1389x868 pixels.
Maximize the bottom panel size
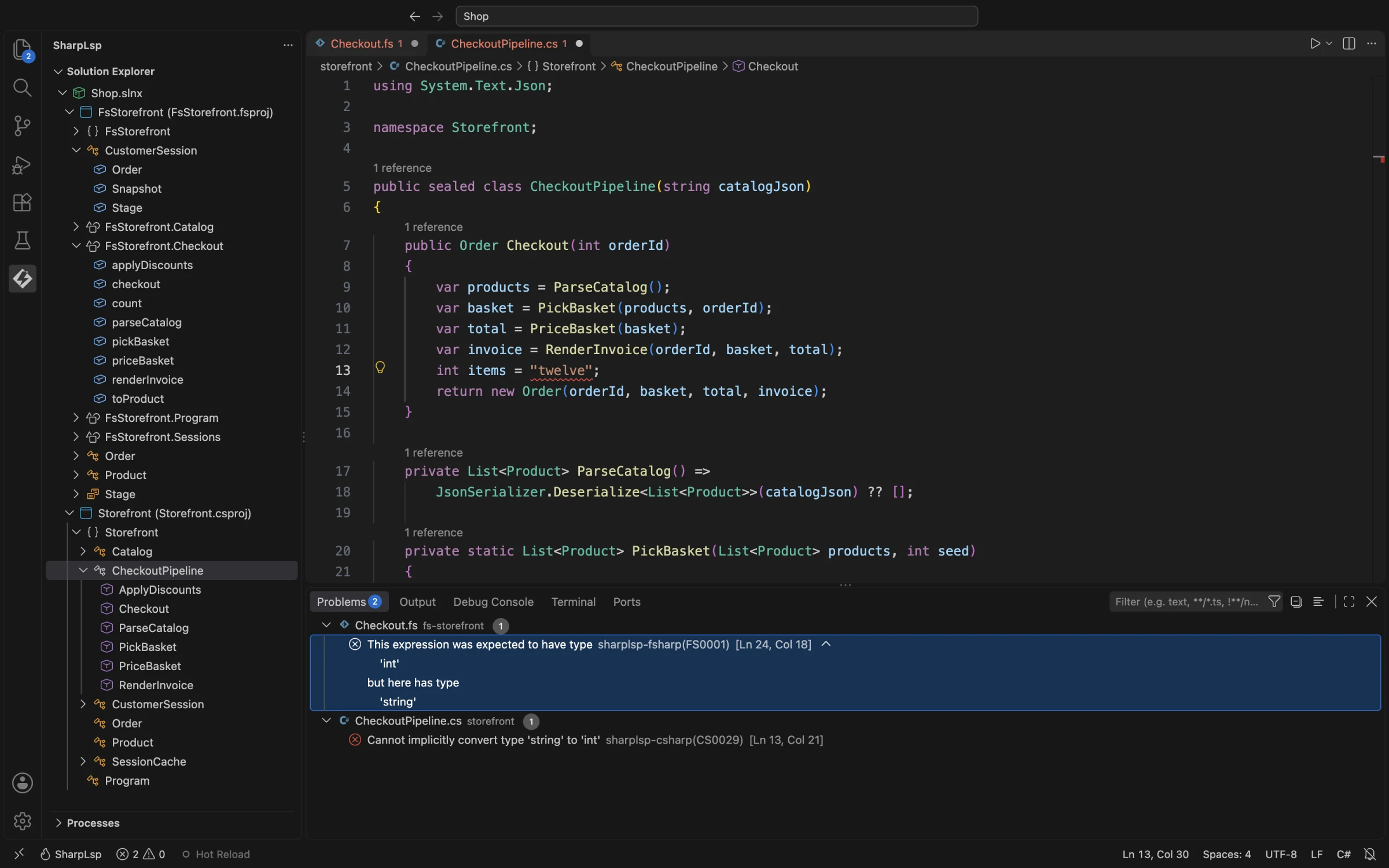click(1349, 602)
